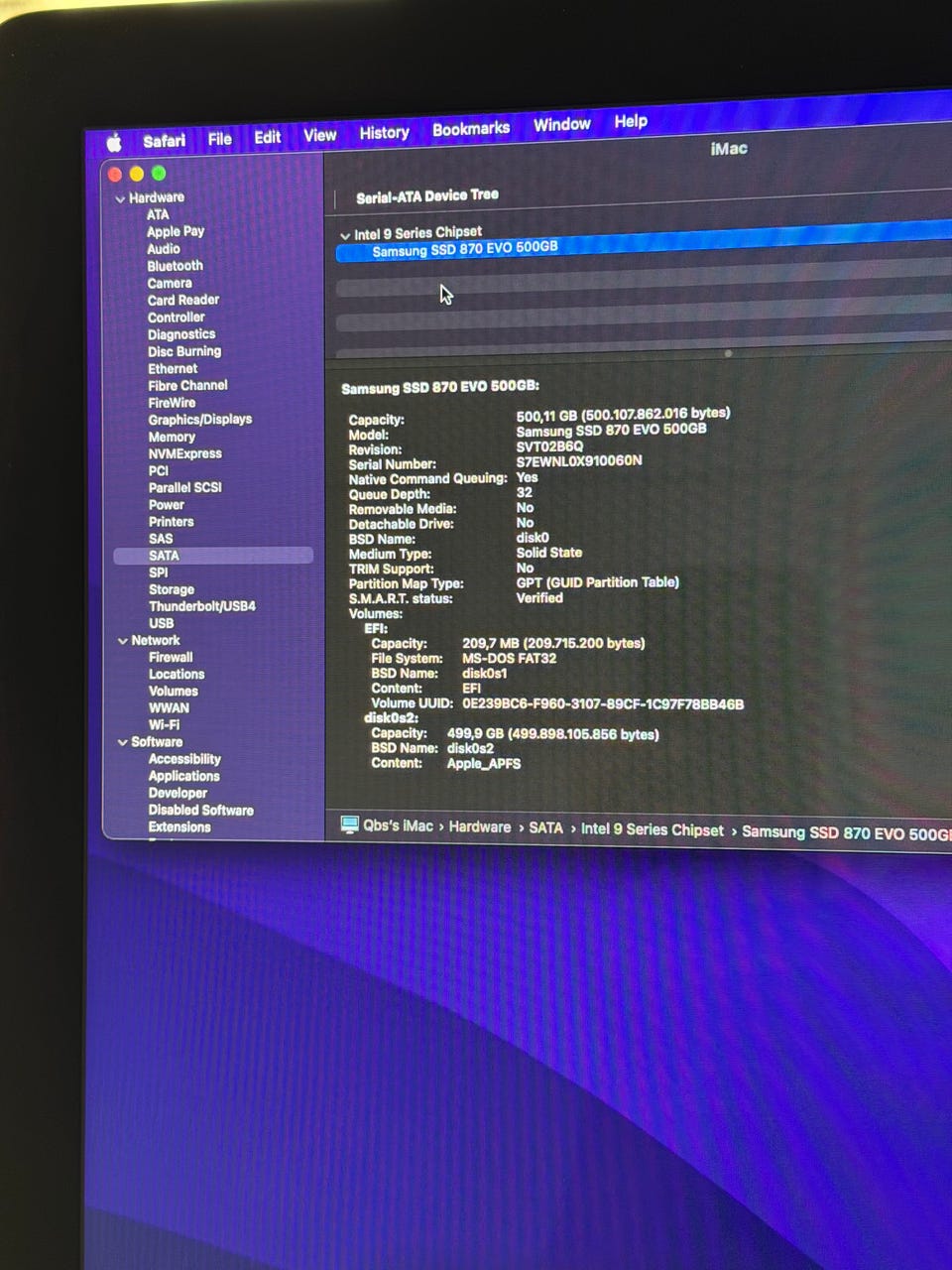The image size is (952, 1270).
Task: Collapse the Software section chevron
Action: 123,742
